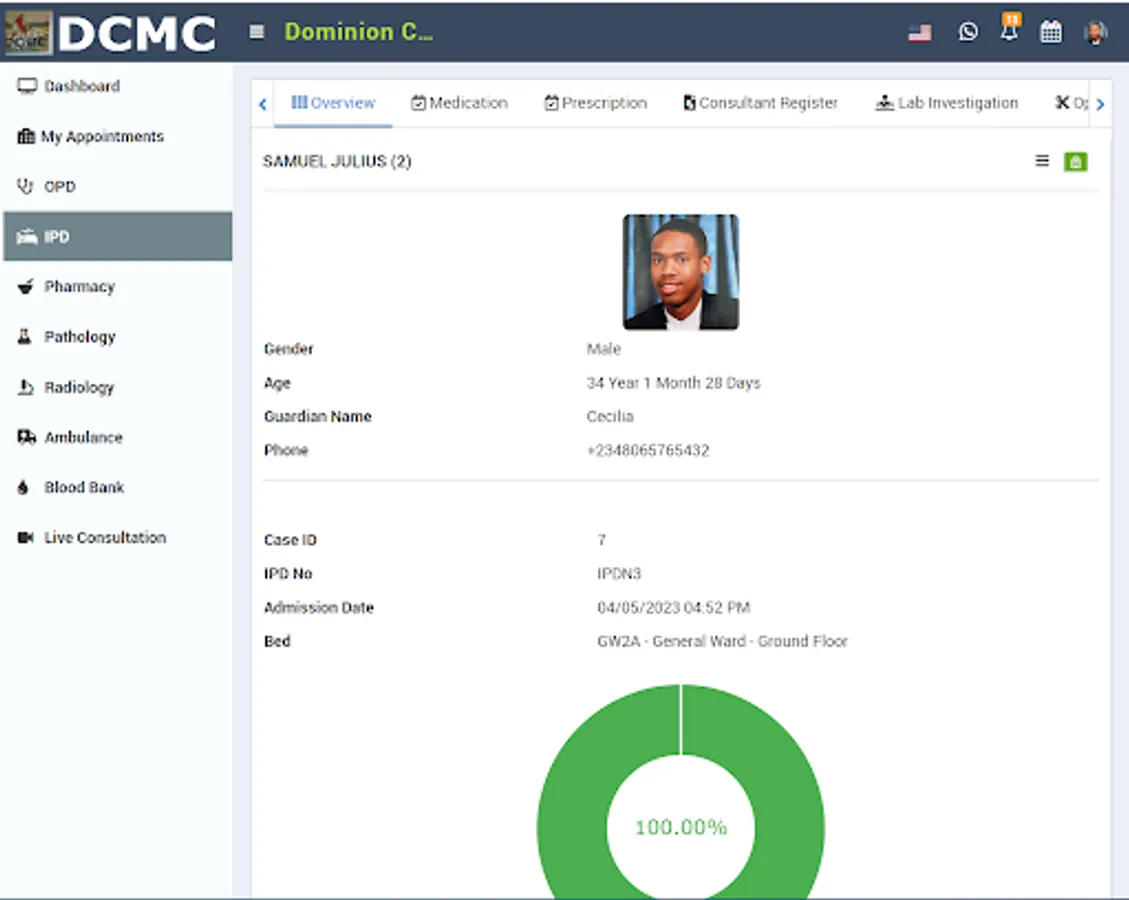
Task: Click the OPD stethoscope icon
Action: 25,186
